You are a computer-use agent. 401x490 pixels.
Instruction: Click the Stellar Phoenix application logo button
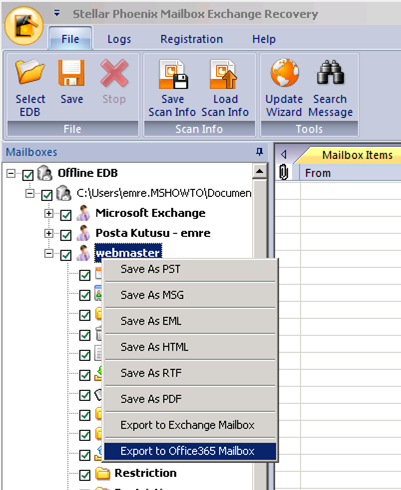pos(24,26)
